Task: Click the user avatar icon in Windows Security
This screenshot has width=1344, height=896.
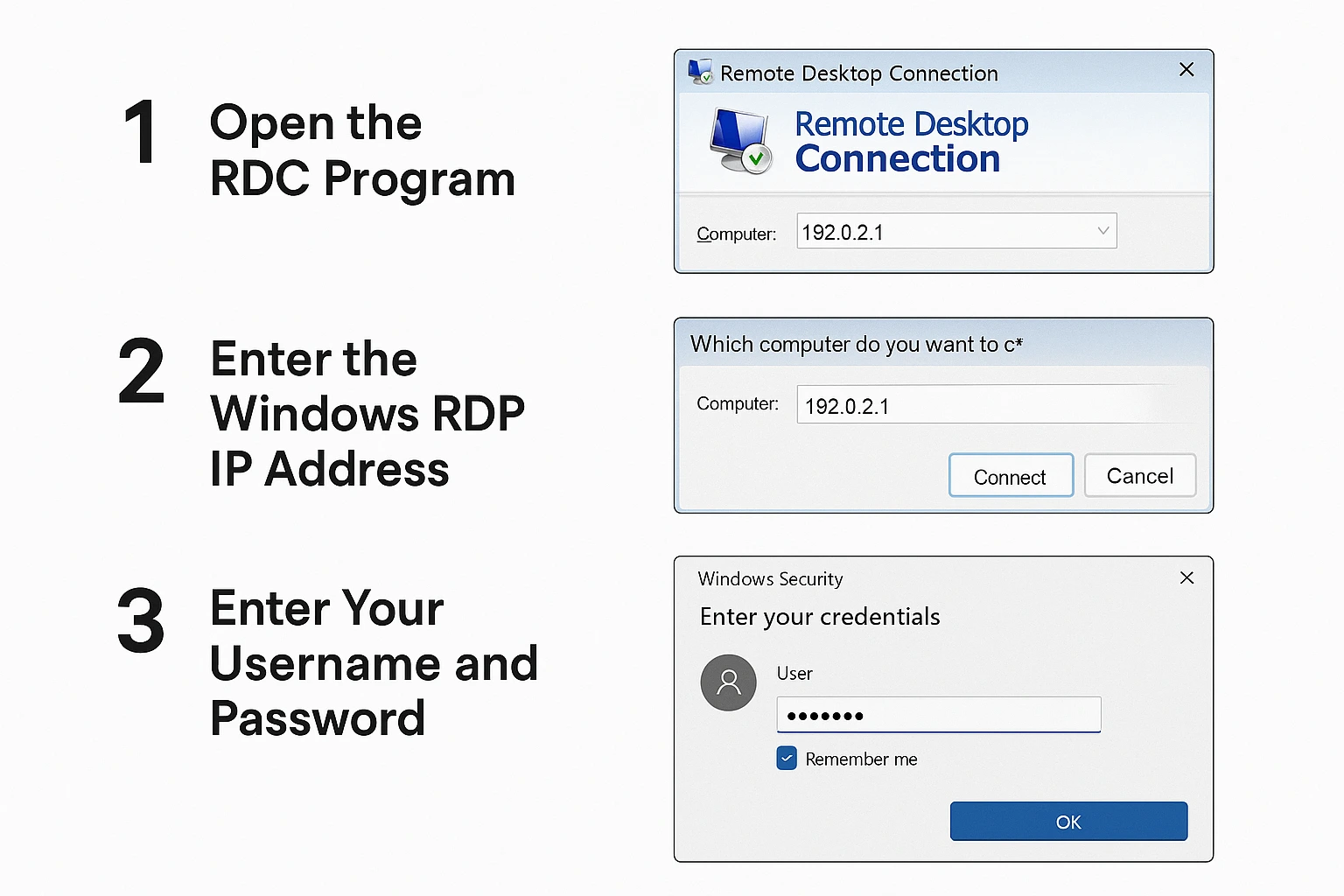Action: pyautogui.click(x=728, y=682)
